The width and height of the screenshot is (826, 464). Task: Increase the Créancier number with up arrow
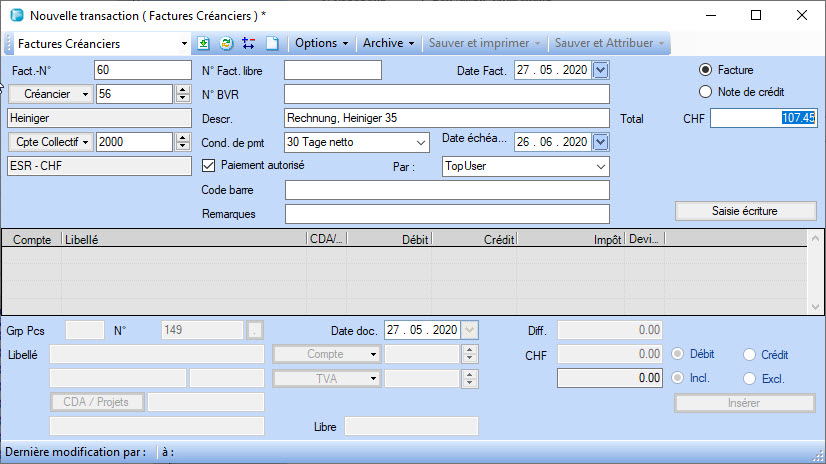182,89
